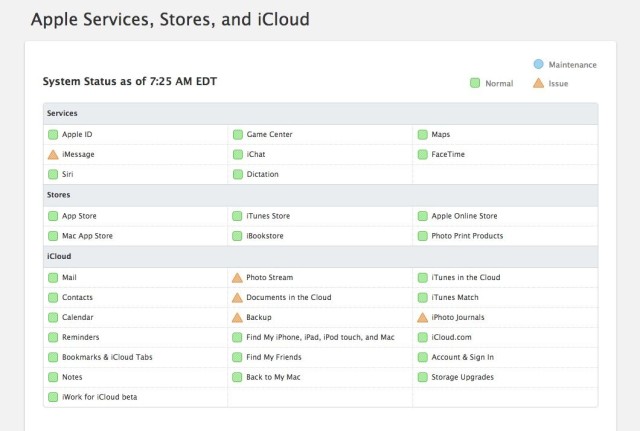
Task: Click the Backup issue triangle icon
Action: tap(237, 317)
